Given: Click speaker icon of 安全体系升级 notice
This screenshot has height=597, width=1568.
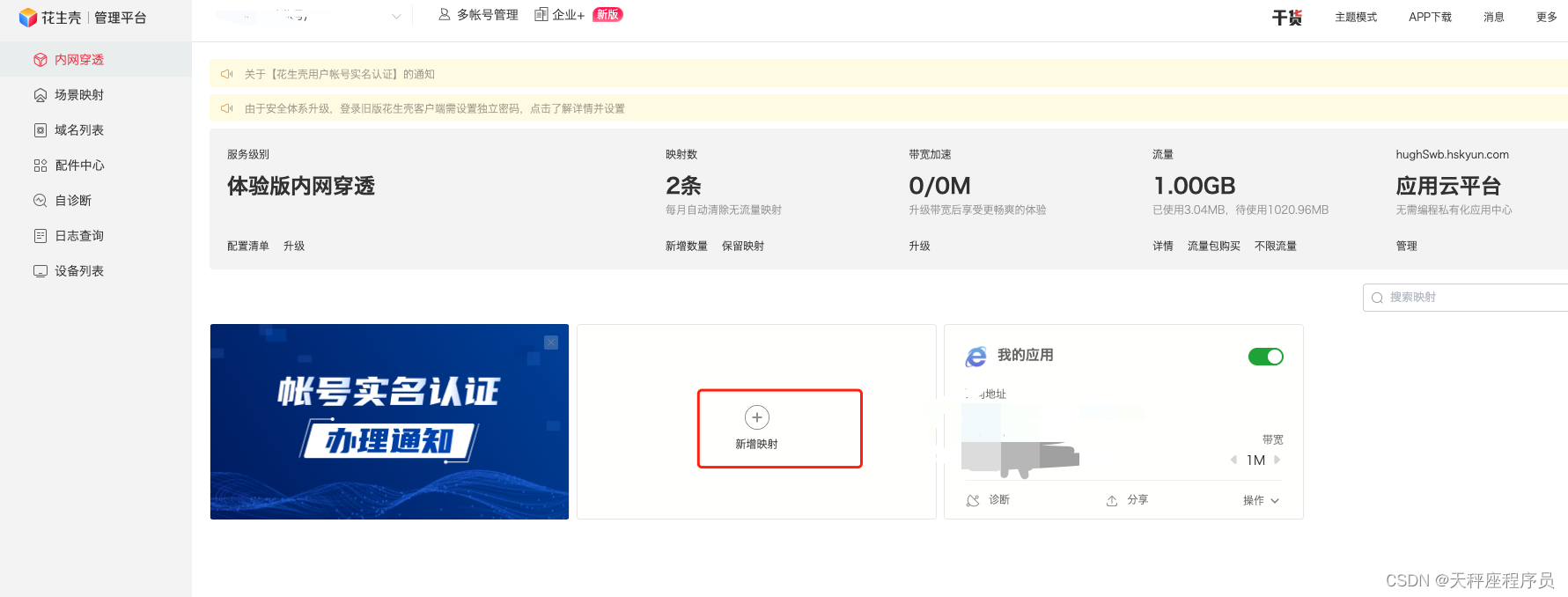Looking at the screenshot, I should (x=226, y=108).
